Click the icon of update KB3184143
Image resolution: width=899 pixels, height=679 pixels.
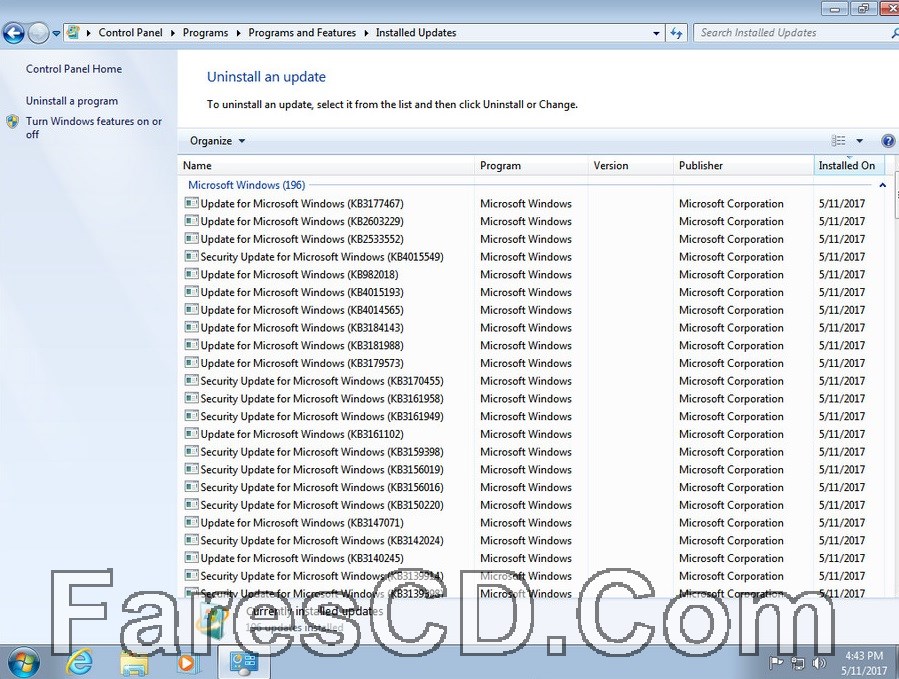click(191, 327)
